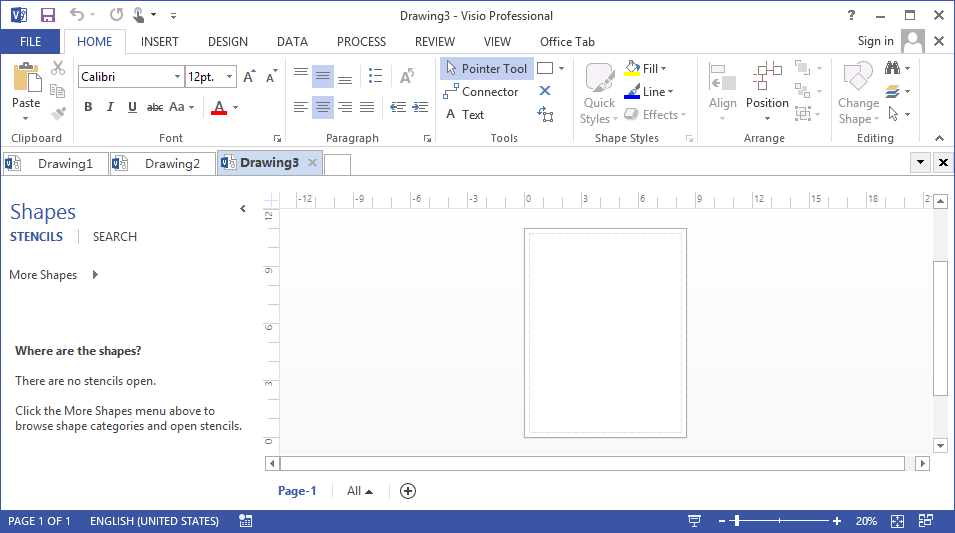The width and height of the screenshot is (955, 533).
Task: Click the Fit Page to Window icon
Action: coord(897,521)
